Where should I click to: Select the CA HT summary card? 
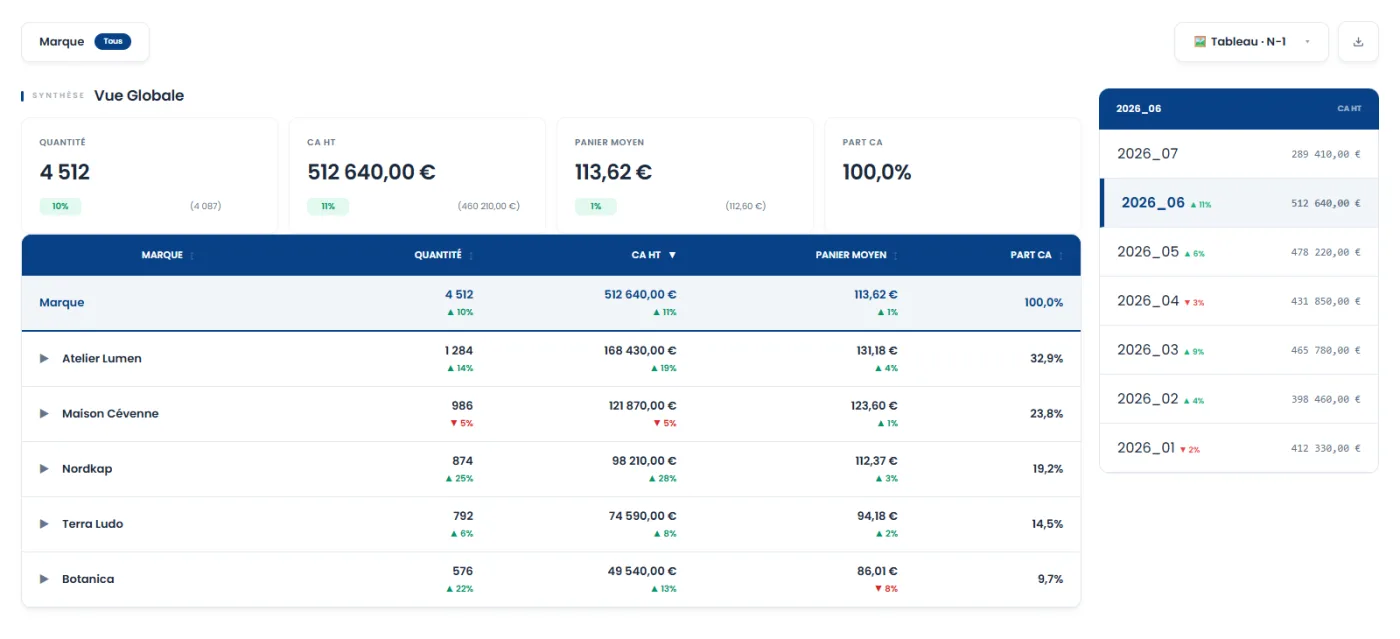[x=417, y=175]
